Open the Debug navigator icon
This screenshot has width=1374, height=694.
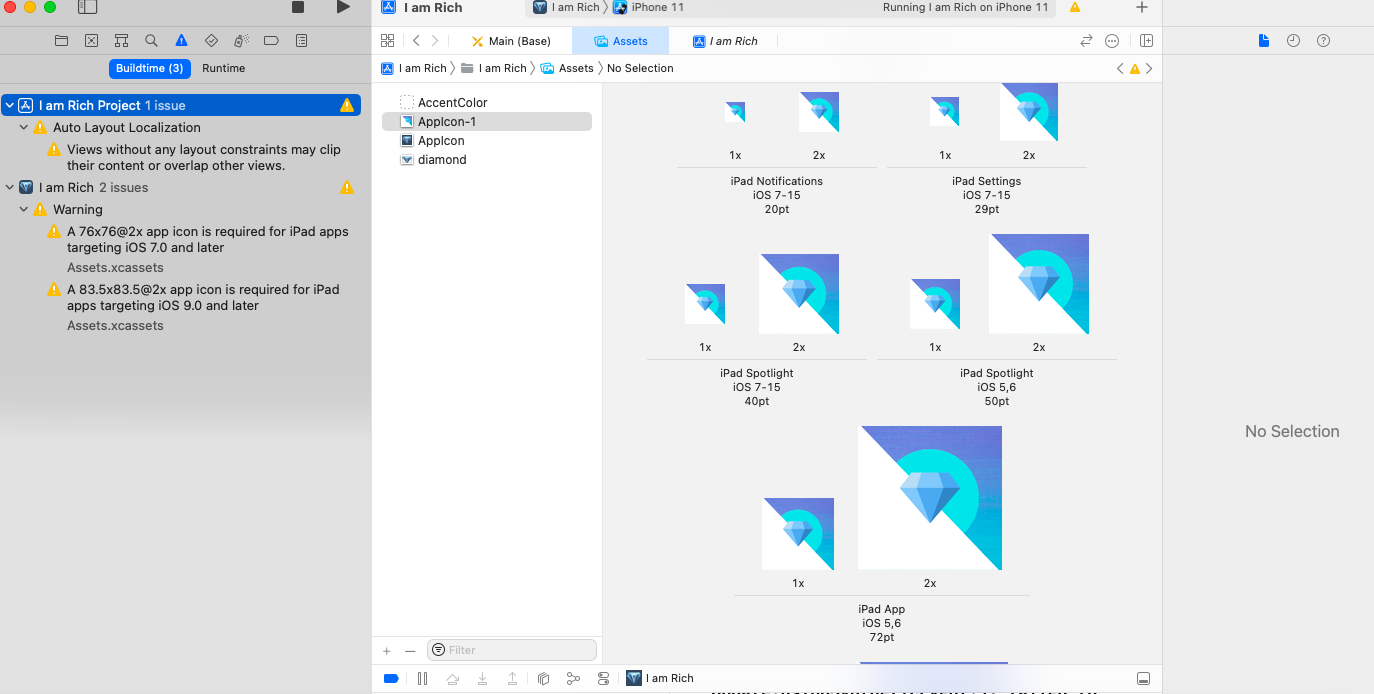point(241,41)
